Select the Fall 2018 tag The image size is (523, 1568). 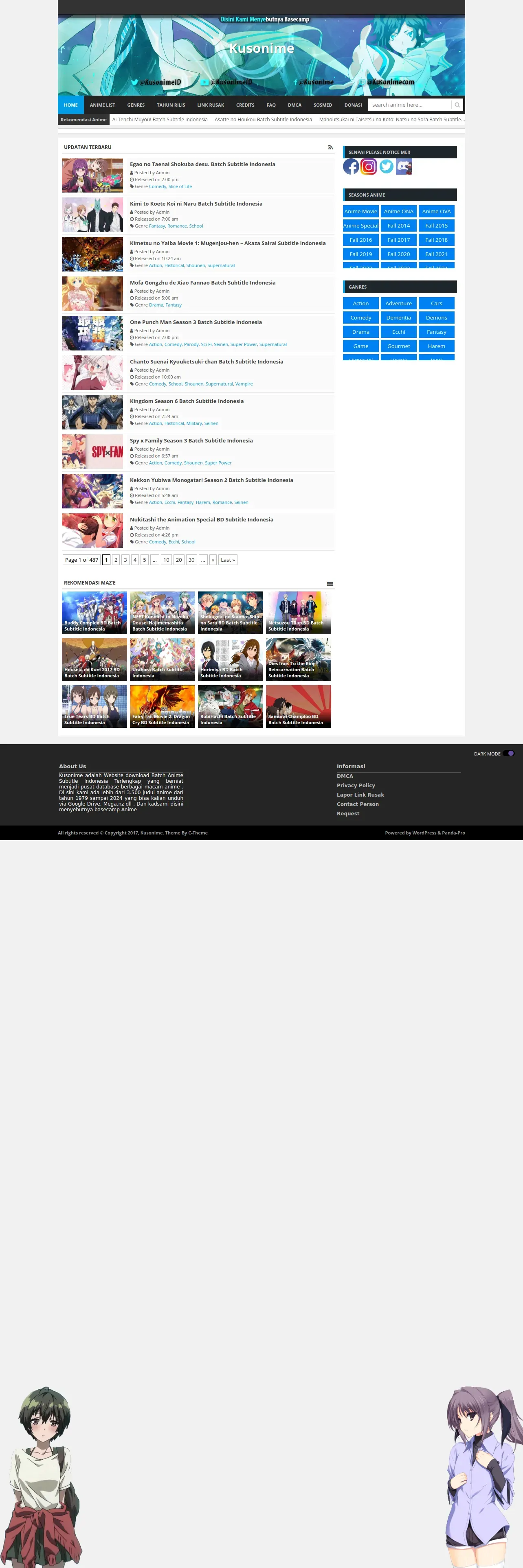[437, 240]
